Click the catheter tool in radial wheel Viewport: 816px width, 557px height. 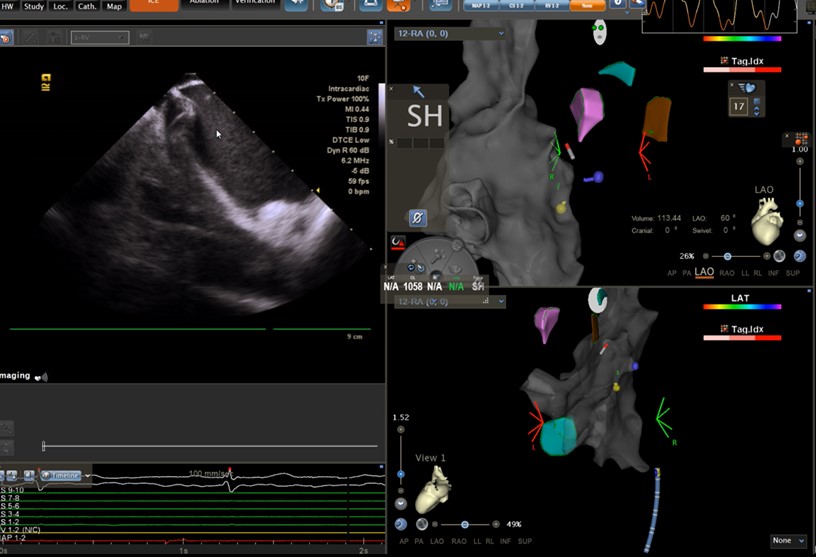tap(436, 256)
